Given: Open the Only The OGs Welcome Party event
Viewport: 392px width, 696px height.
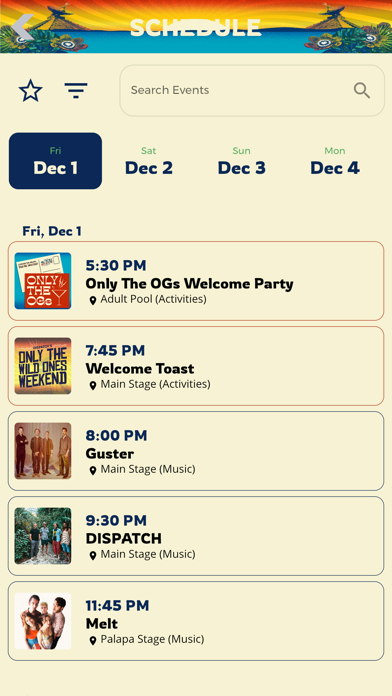Looking at the screenshot, I should [196, 281].
